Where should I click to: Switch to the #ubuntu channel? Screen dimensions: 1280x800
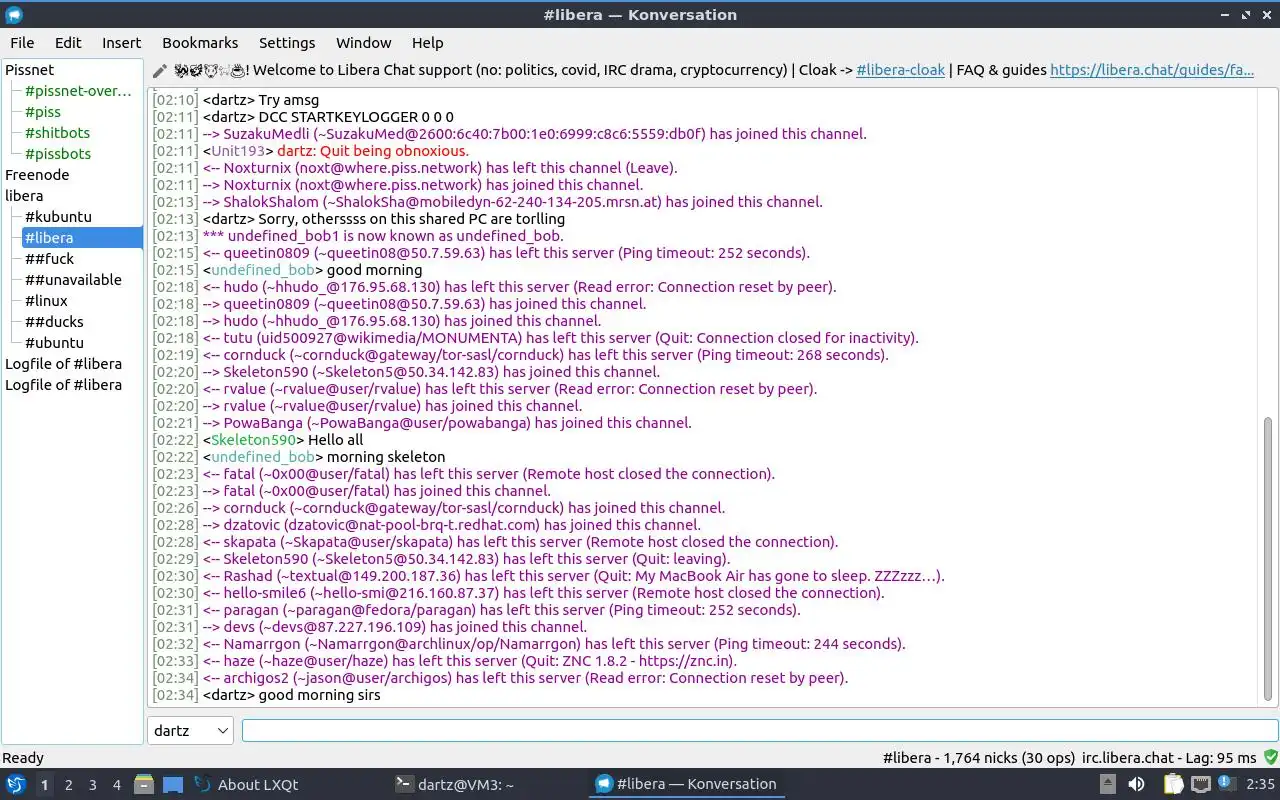[x=54, y=343]
